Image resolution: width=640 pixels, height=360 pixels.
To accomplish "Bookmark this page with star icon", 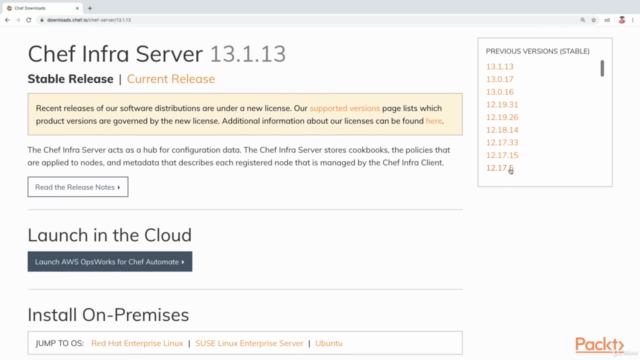I will [594, 20].
